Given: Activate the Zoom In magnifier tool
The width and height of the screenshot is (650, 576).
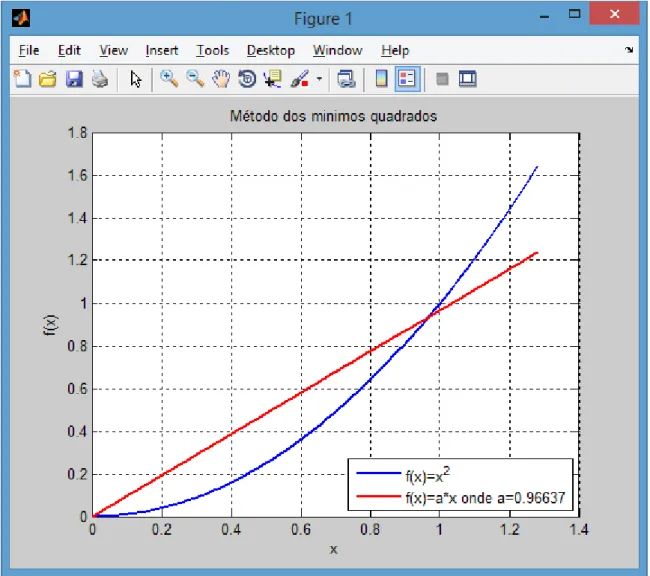Looking at the screenshot, I should [169, 79].
